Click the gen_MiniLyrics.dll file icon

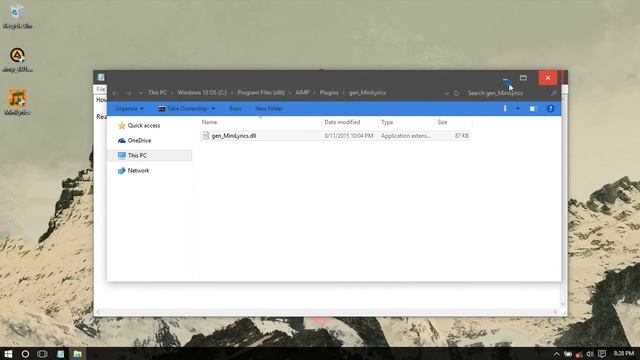(206, 136)
